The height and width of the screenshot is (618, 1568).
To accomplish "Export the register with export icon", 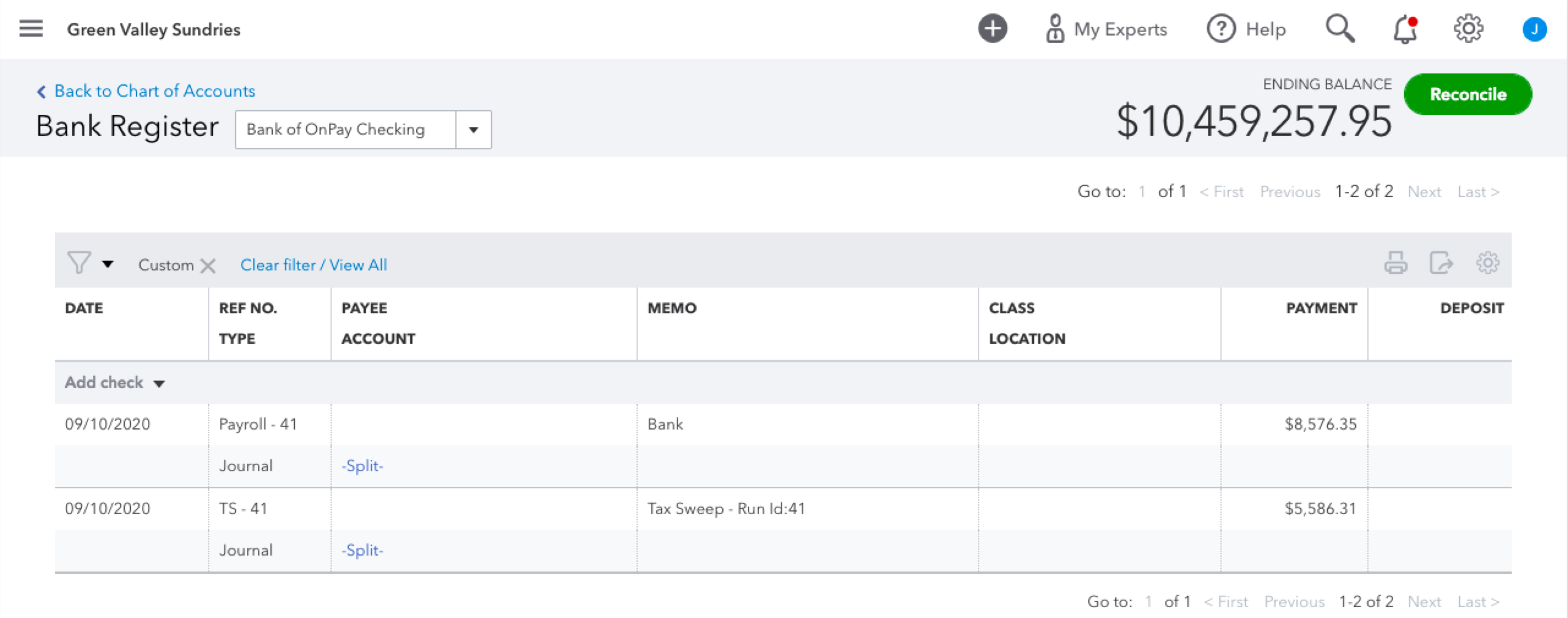I will (1441, 263).
